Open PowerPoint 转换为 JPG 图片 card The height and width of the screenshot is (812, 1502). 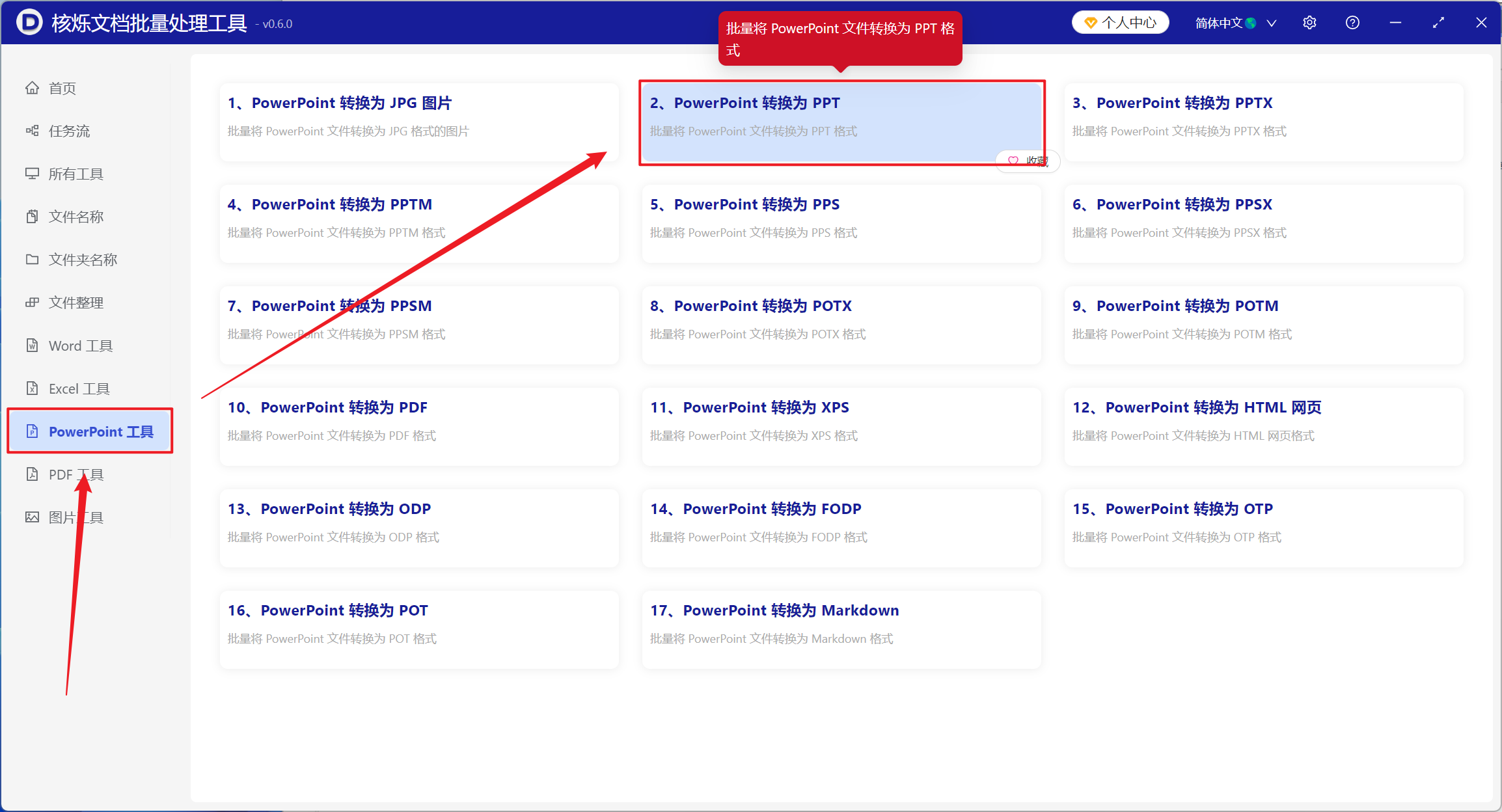tap(419, 122)
